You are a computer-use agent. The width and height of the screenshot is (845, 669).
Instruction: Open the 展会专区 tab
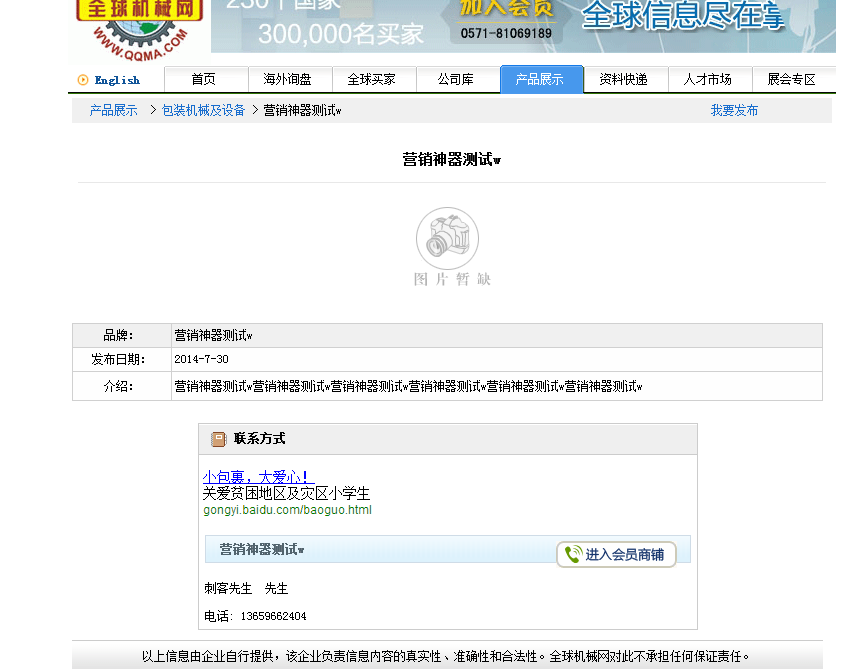tap(793, 79)
